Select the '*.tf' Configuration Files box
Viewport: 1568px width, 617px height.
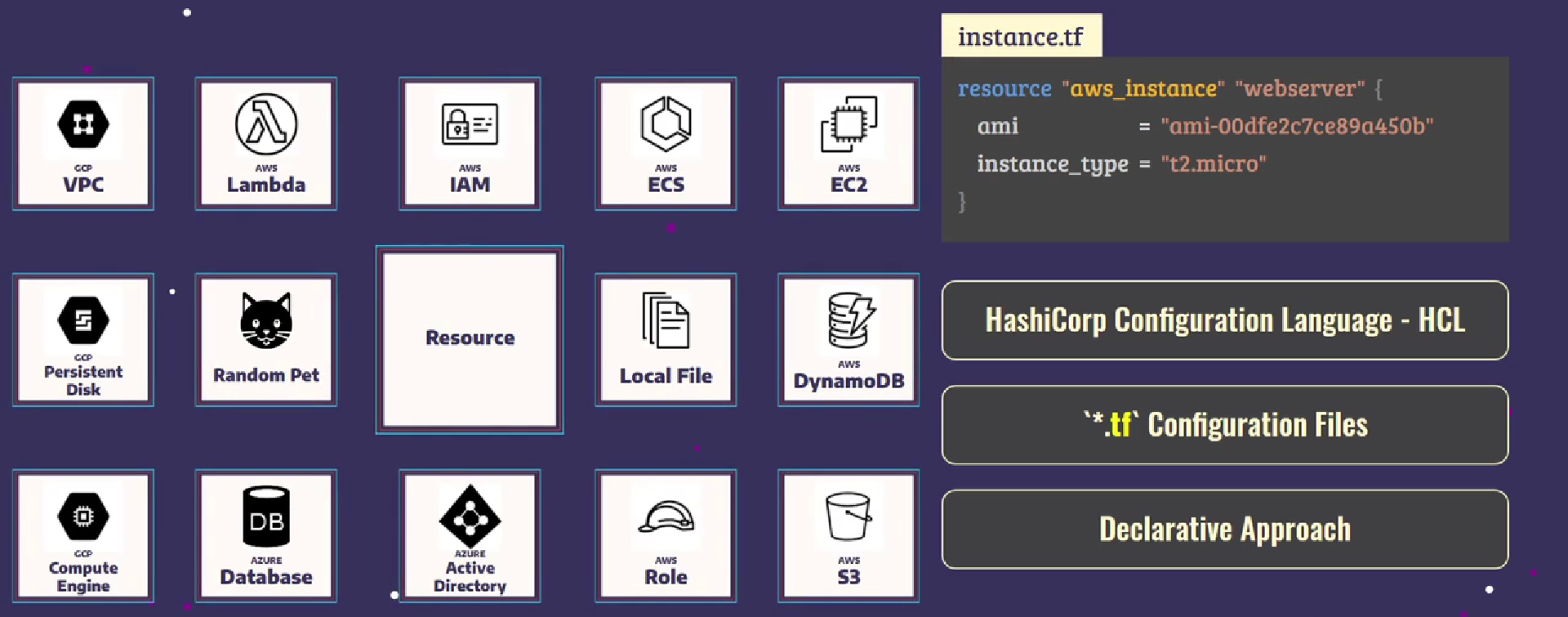(x=1225, y=425)
